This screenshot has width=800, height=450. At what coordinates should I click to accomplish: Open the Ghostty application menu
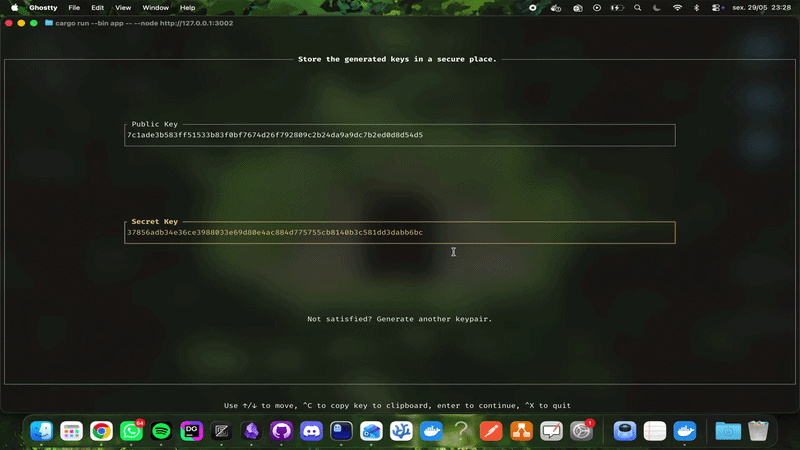click(x=43, y=8)
